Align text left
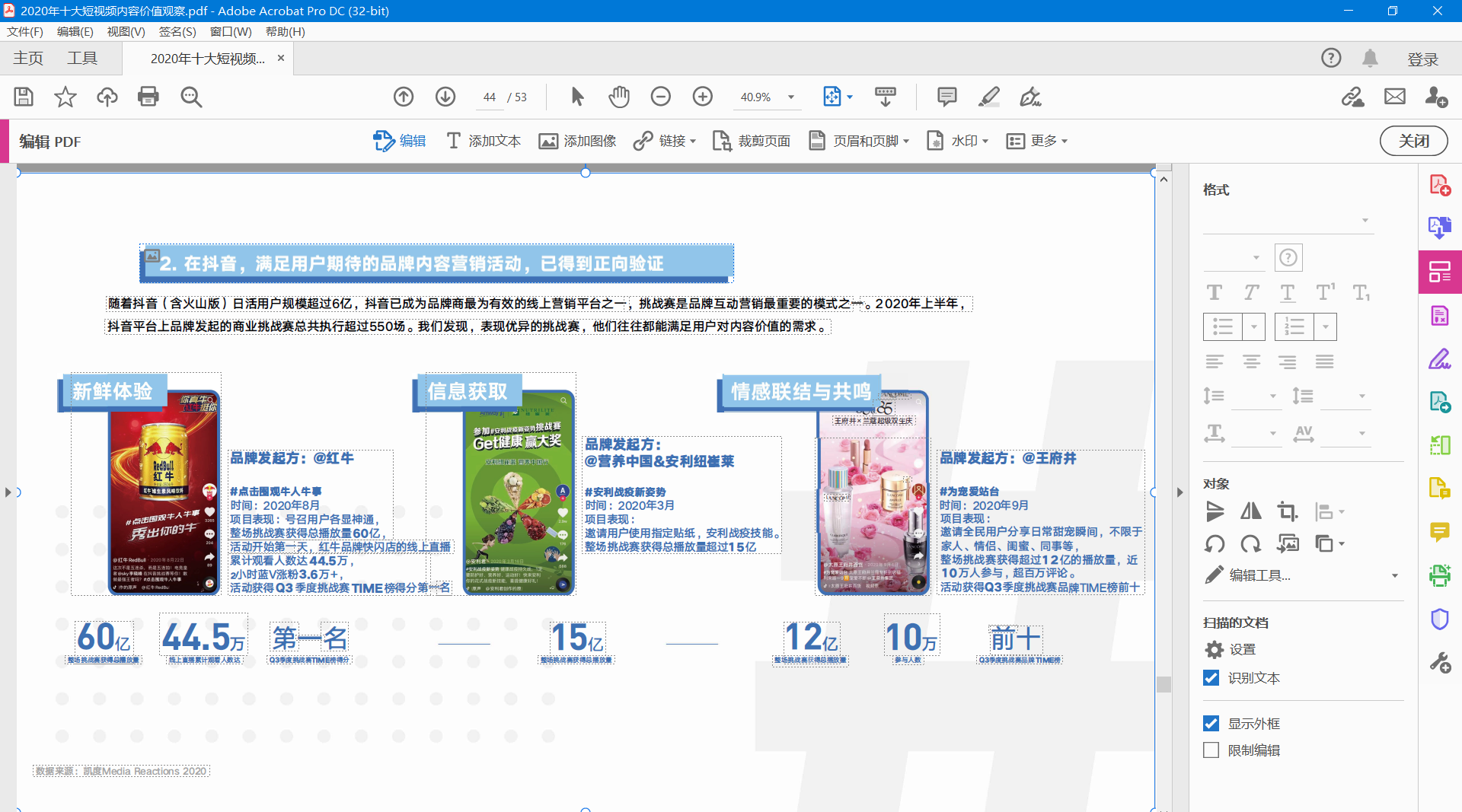The image size is (1462, 812). pos(1215,361)
